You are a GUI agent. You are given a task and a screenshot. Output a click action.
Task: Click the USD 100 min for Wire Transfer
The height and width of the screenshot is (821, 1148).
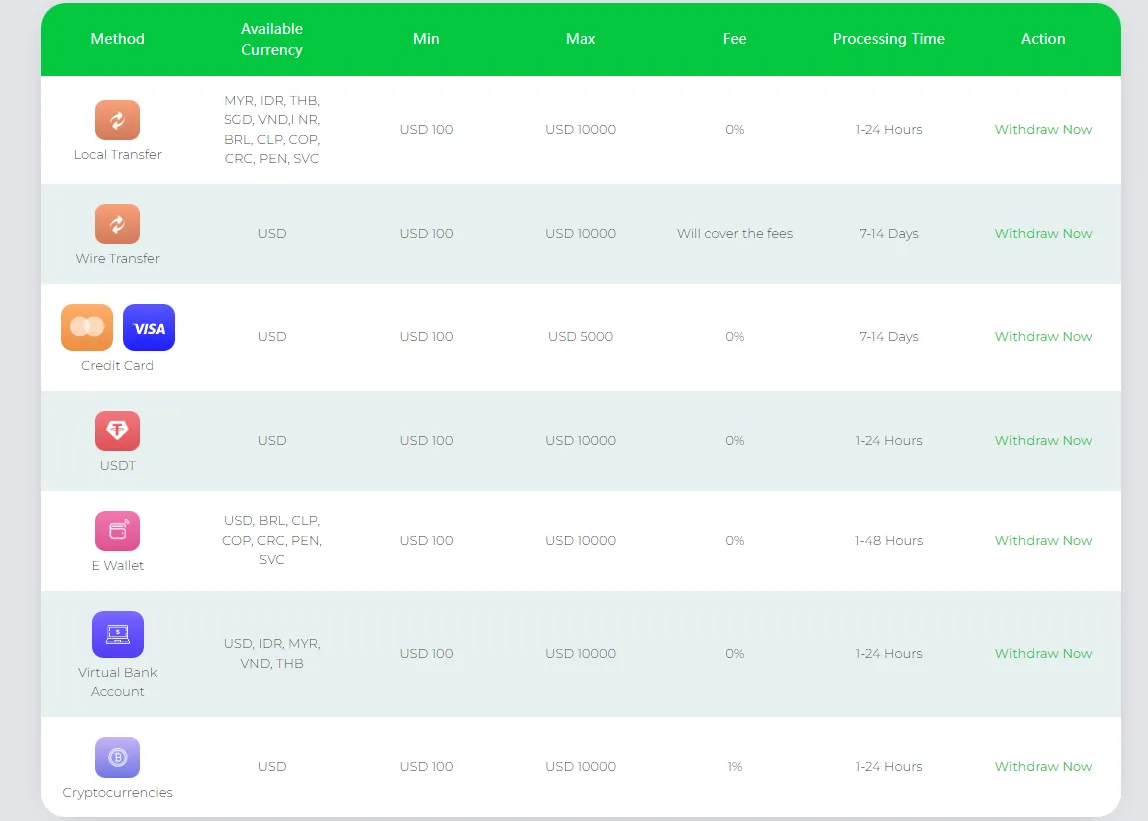pos(426,234)
